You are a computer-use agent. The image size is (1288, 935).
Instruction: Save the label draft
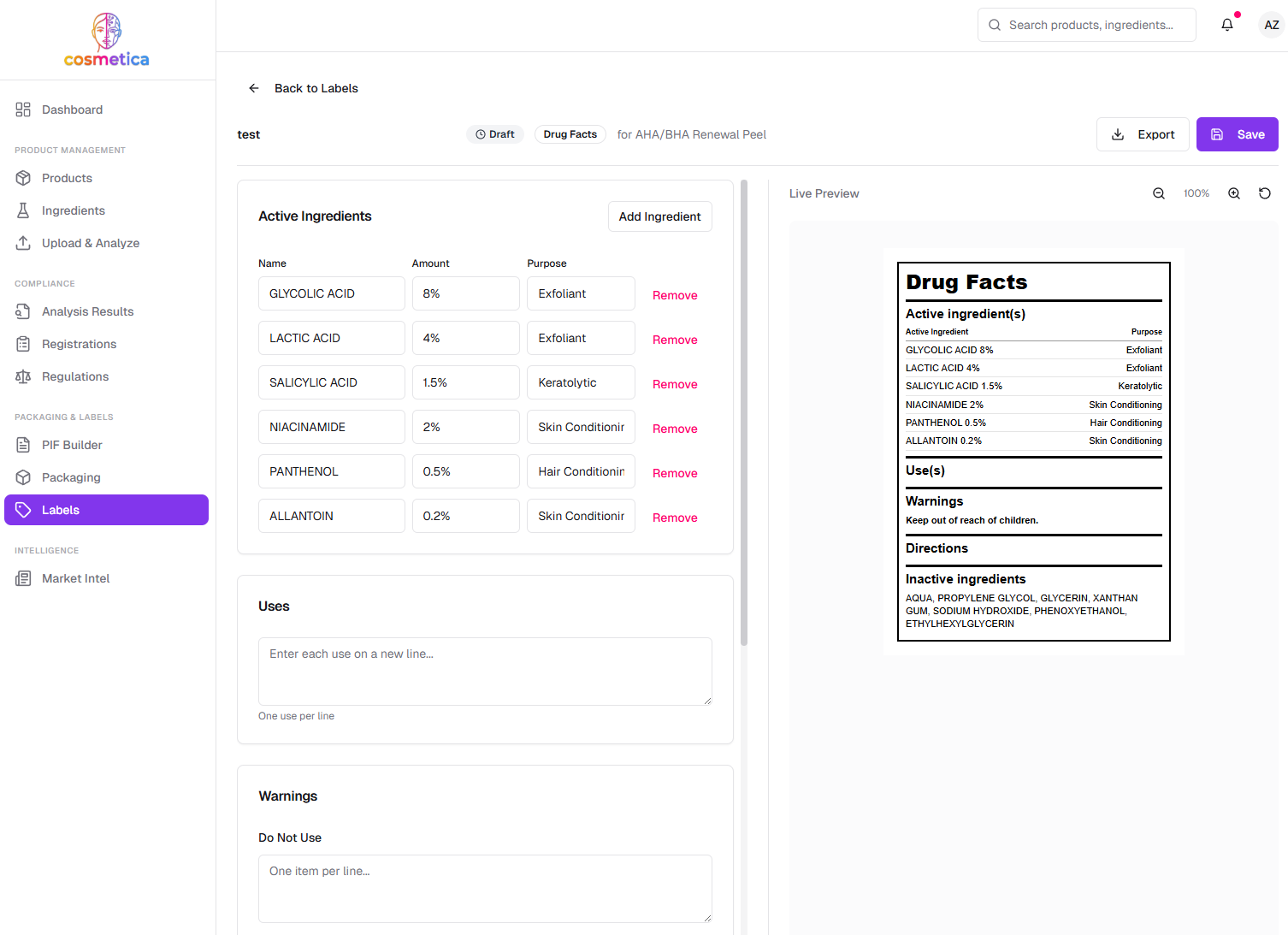coord(1237,134)
